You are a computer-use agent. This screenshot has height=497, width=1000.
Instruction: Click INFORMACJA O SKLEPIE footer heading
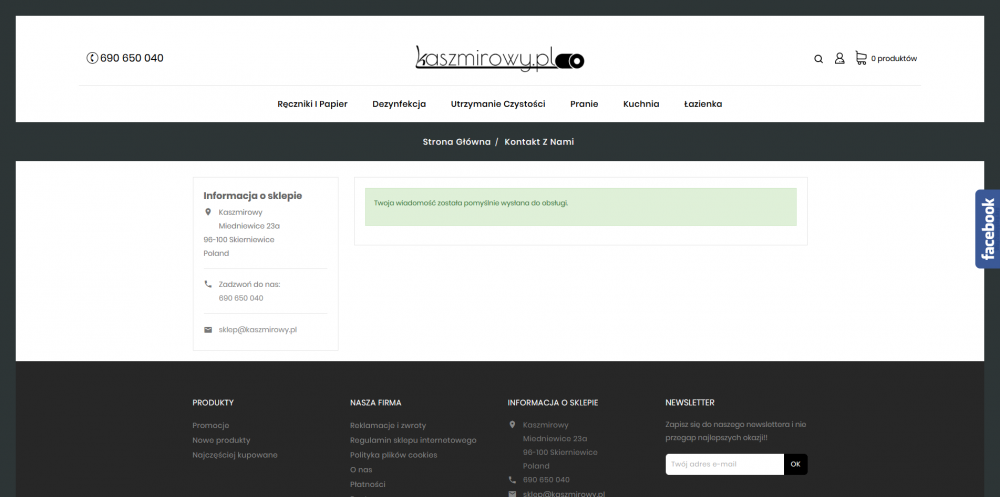[553, 403]
